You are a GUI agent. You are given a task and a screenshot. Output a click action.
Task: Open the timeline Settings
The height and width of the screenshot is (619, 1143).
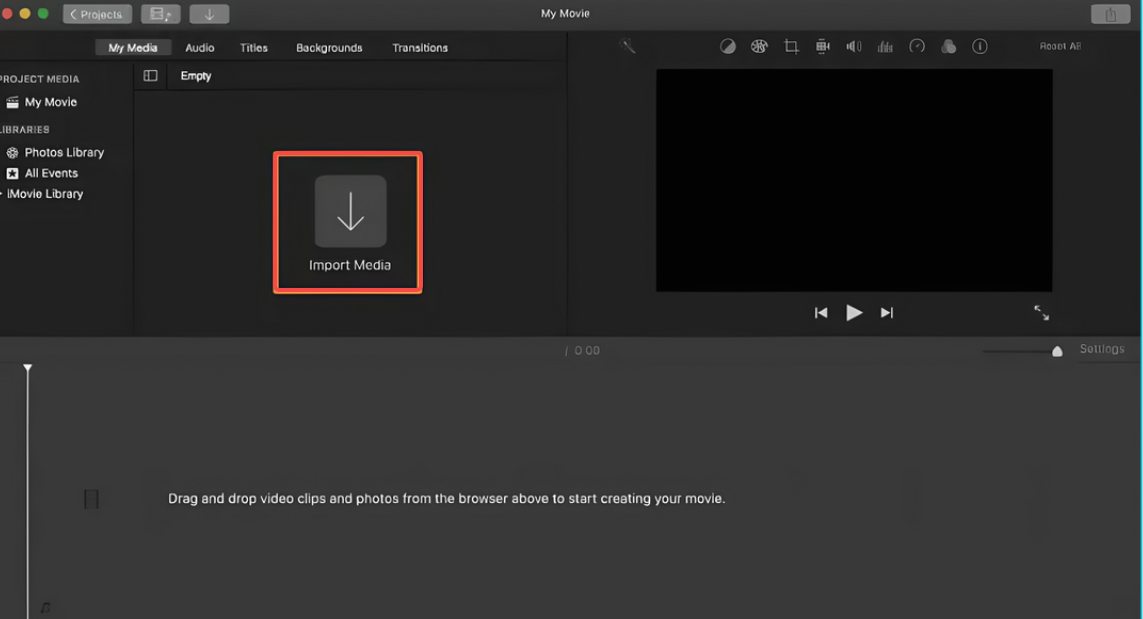pos(1101,349)
